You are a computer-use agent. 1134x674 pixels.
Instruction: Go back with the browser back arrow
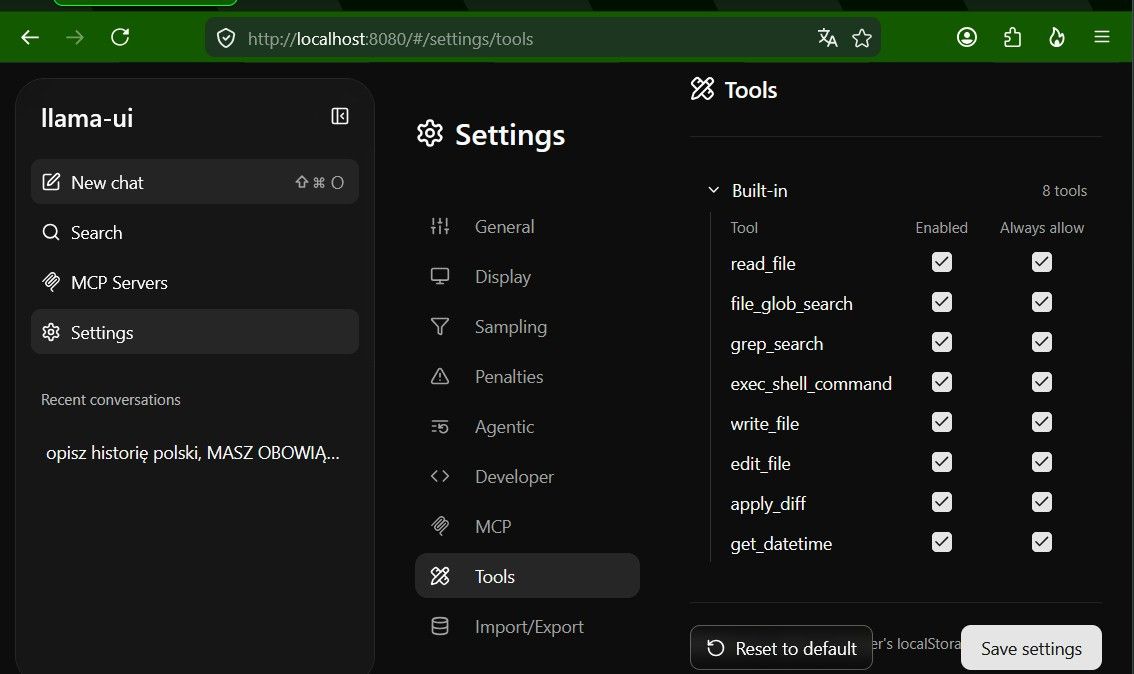click(30, 37)
